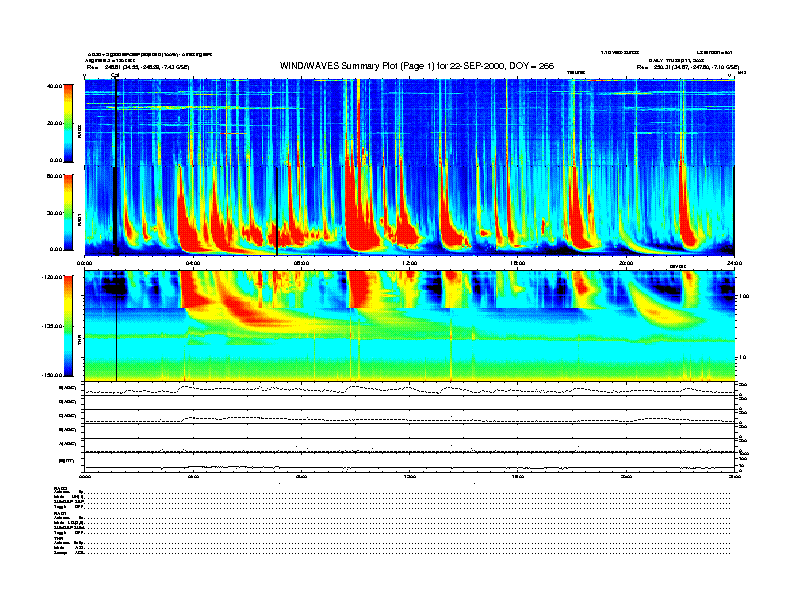Click the 24:00 label under RAD1 spectrogram
Screen dimensions: 792x612
(x=734, y=263)
